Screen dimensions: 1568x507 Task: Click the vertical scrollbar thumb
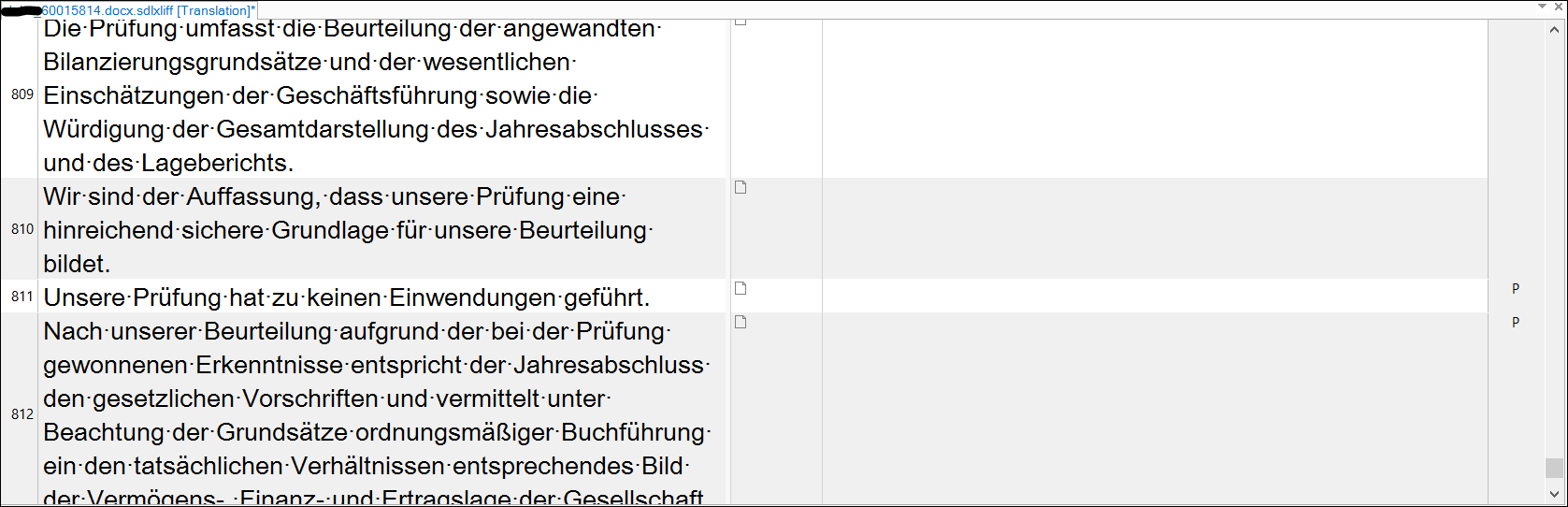[1555, 468]
